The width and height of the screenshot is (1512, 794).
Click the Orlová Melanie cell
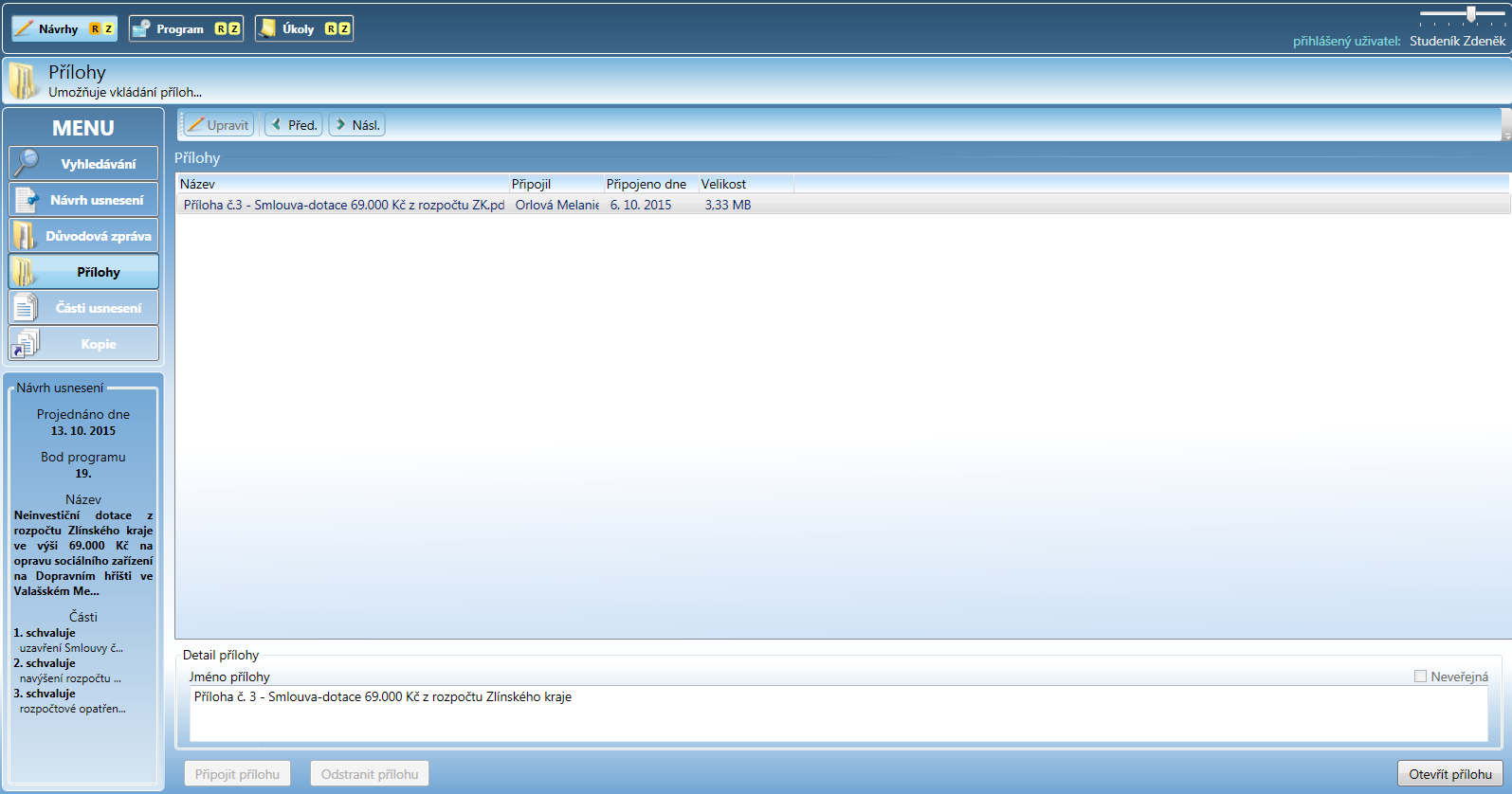557,205
